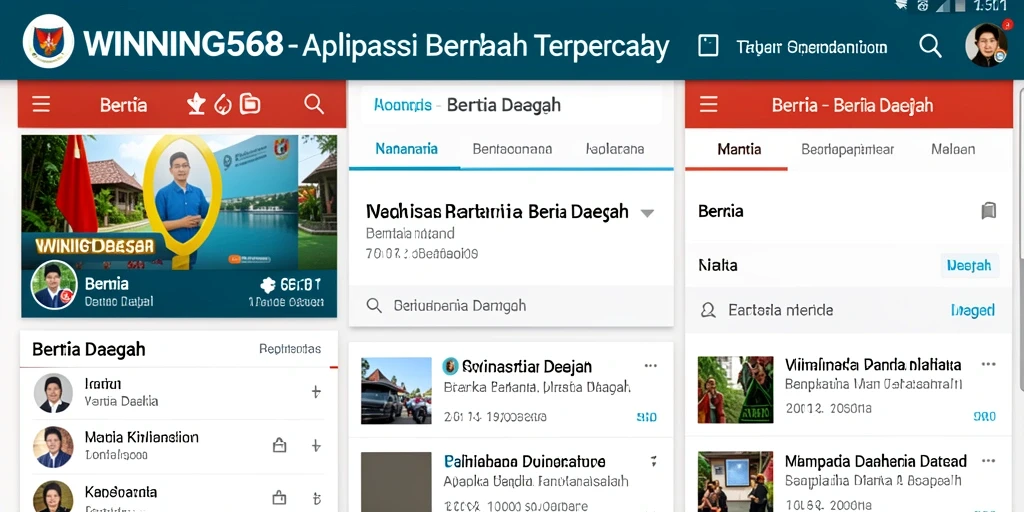
Task: Click the Tabar link in top header
Action: pos(812,47)
